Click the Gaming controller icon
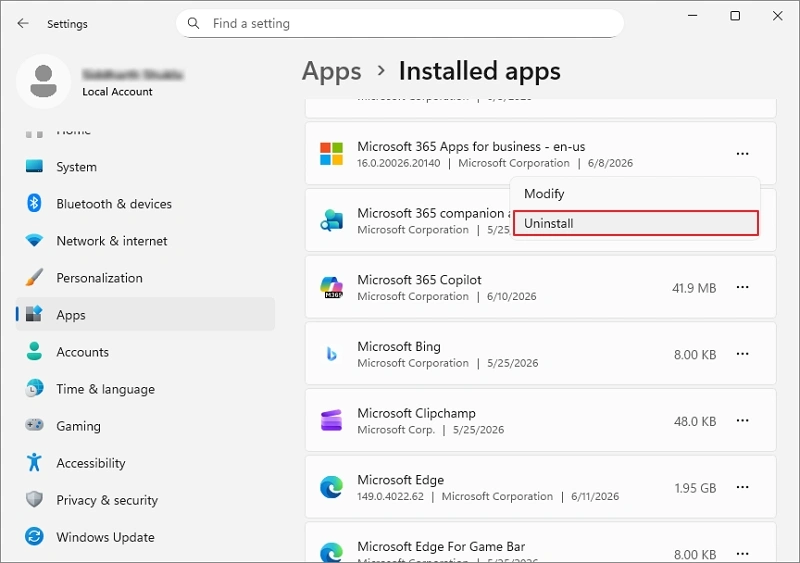The height and width of the screenshot is (563, 800). click(x=34, y=425)
